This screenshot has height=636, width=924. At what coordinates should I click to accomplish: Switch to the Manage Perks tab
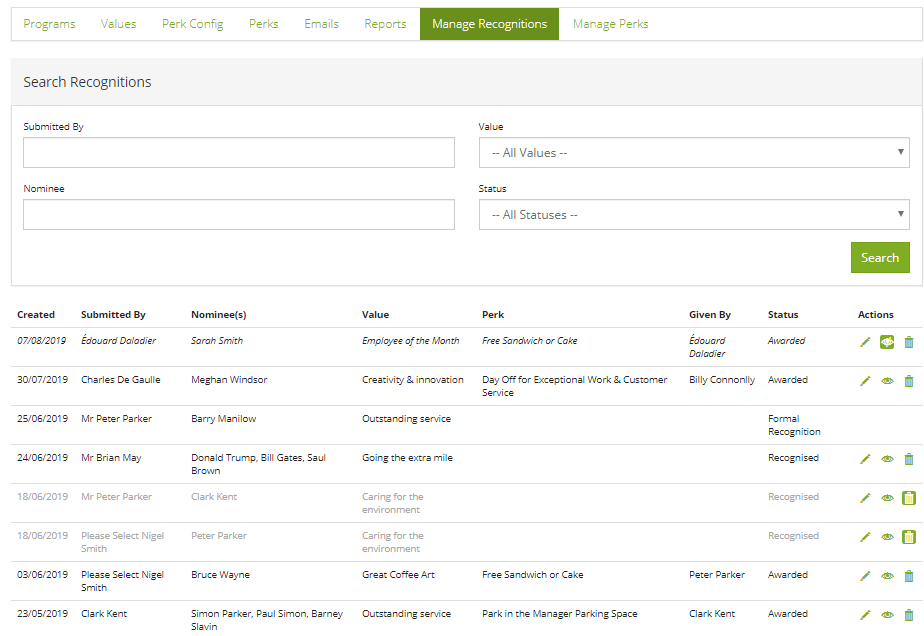pos(610,24)
